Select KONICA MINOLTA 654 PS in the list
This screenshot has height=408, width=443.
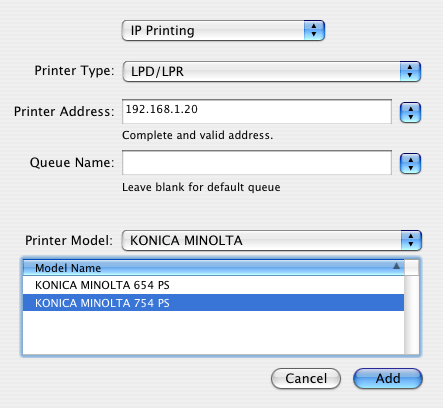213,285
